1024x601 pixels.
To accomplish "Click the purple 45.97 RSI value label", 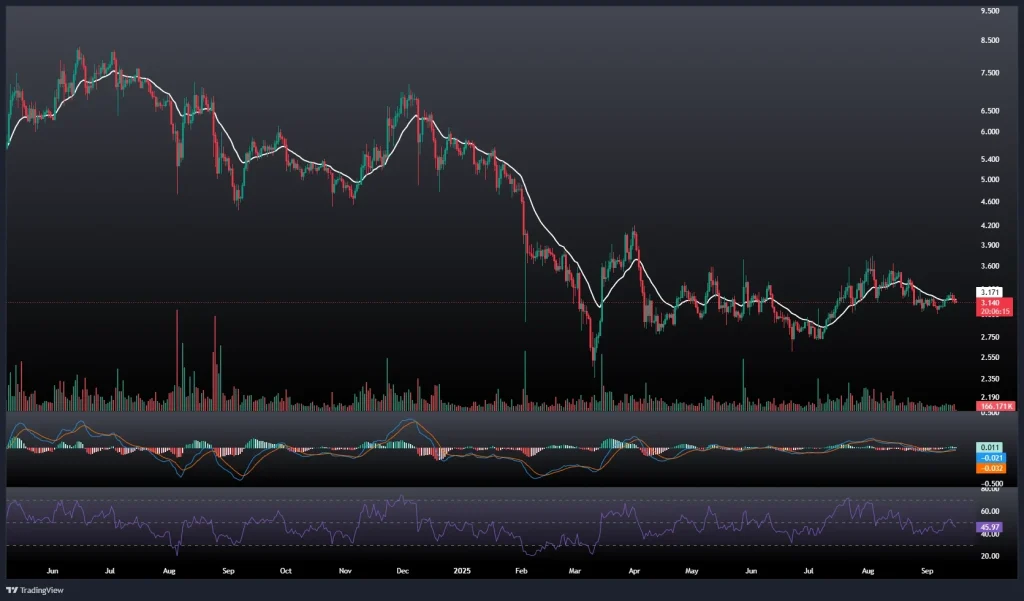I will click(x=986, y=527).
